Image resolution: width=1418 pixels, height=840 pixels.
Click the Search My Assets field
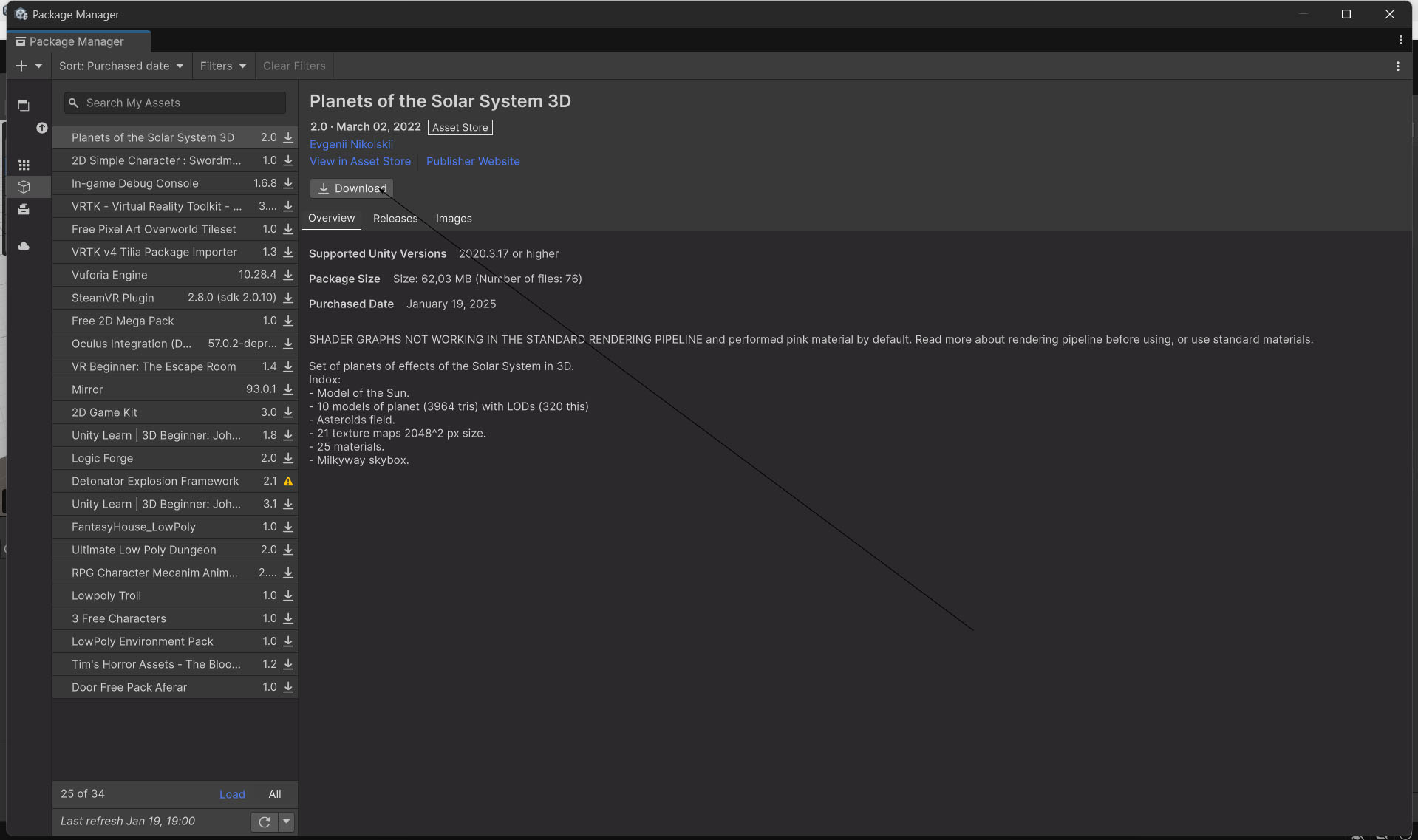pos(175,103)
